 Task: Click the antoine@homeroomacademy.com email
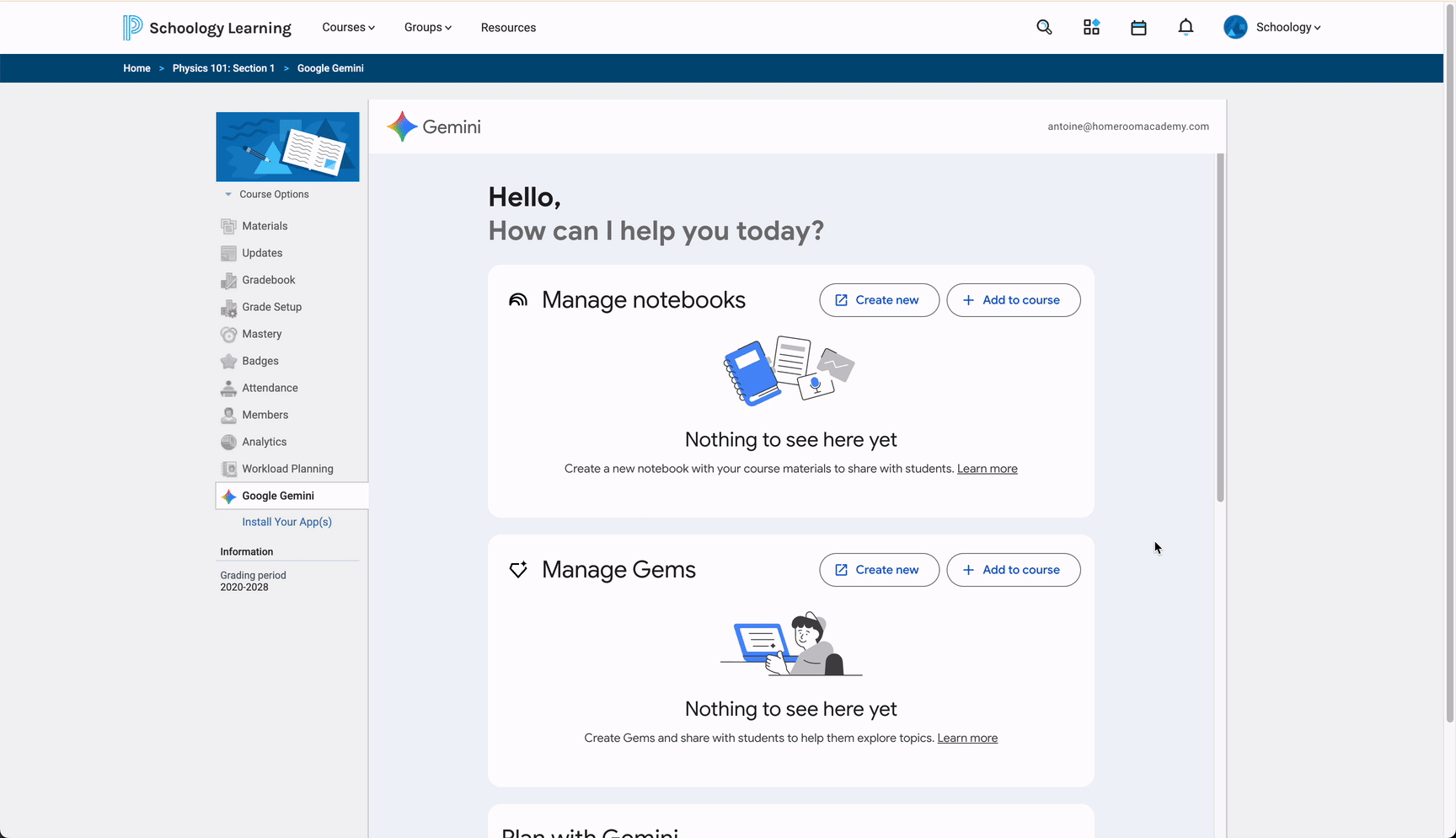point(1128,126)
